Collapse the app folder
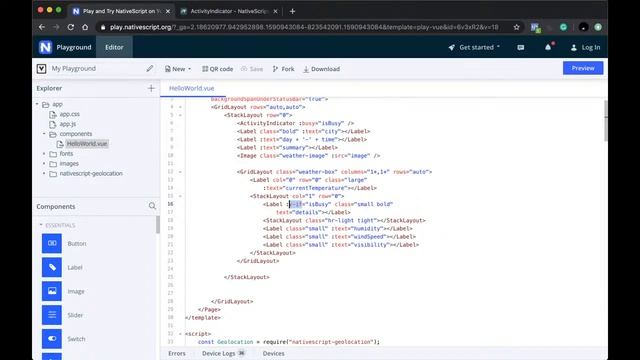The image size is (640, 360). coord(37,104)
